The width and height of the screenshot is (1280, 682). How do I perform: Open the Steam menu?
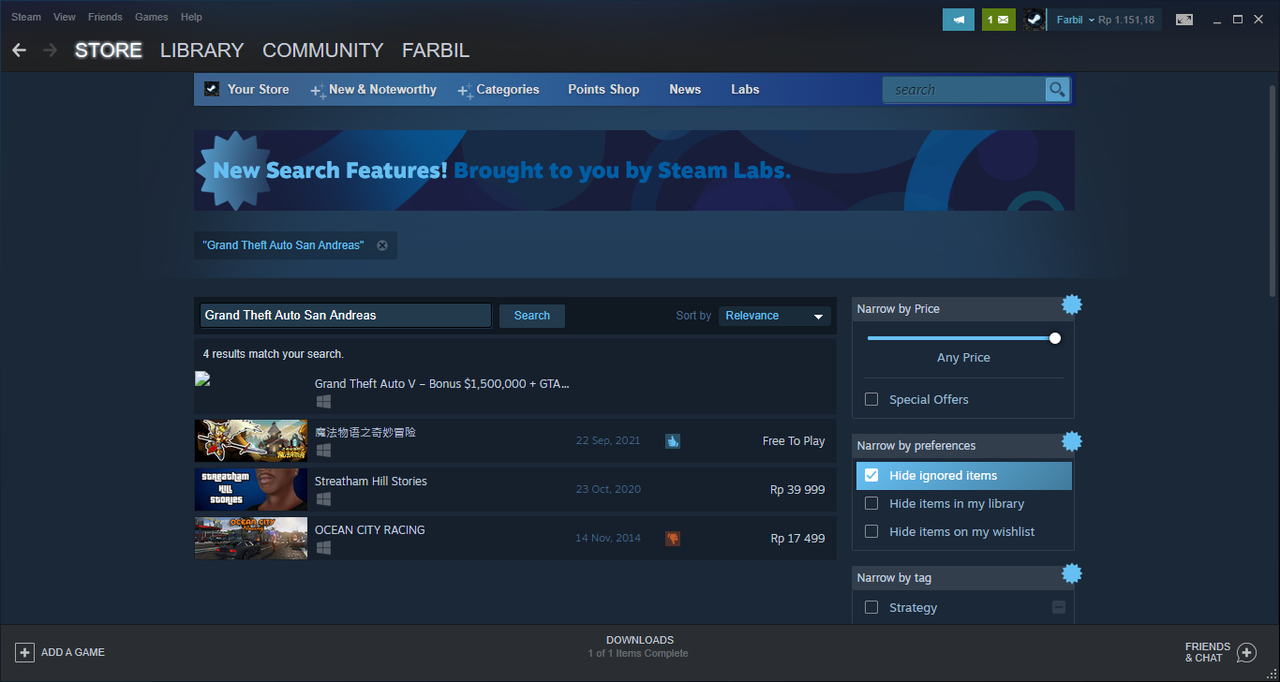click(x=26, y=17)
